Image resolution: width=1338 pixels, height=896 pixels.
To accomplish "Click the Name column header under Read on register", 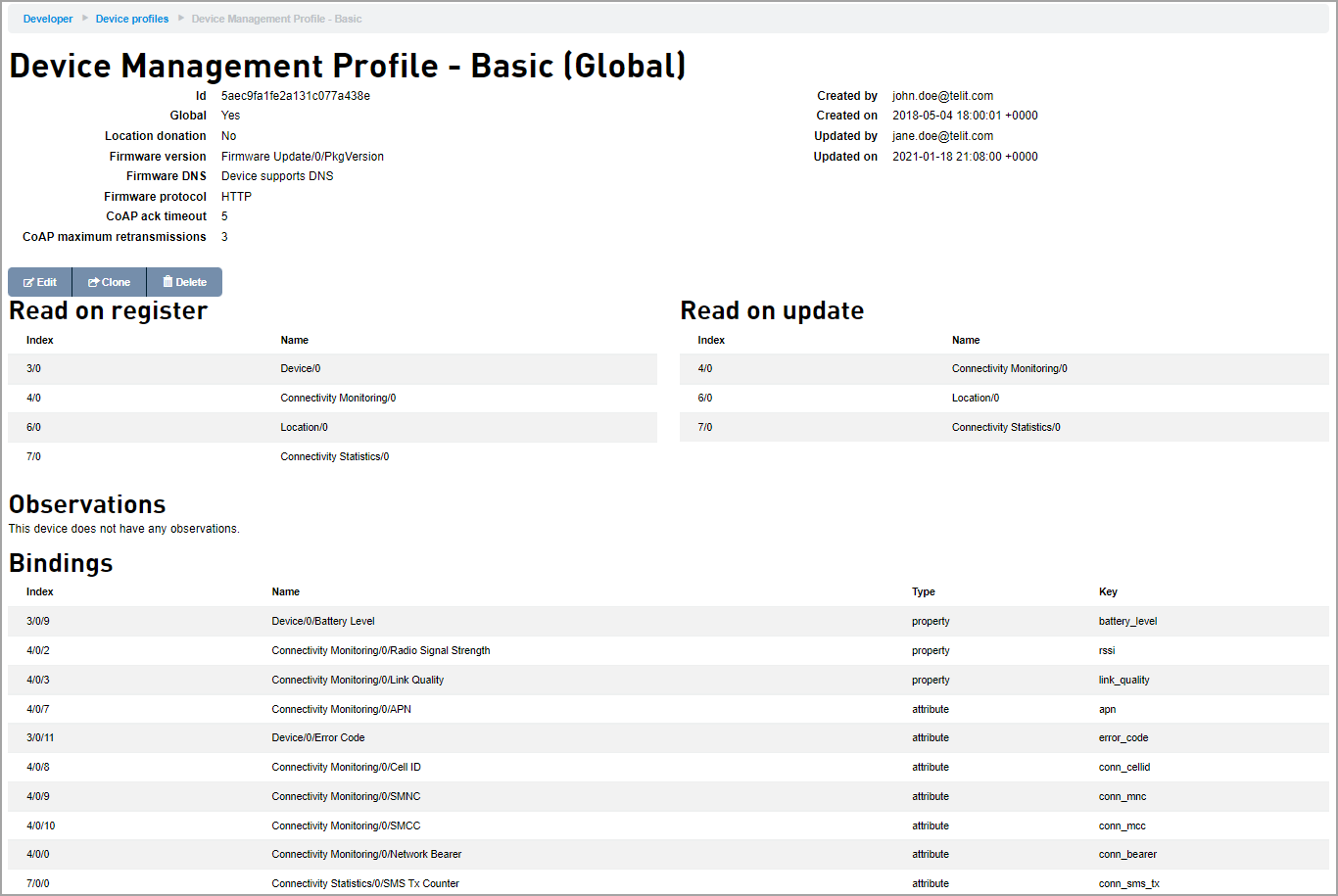I will [294, 340].
